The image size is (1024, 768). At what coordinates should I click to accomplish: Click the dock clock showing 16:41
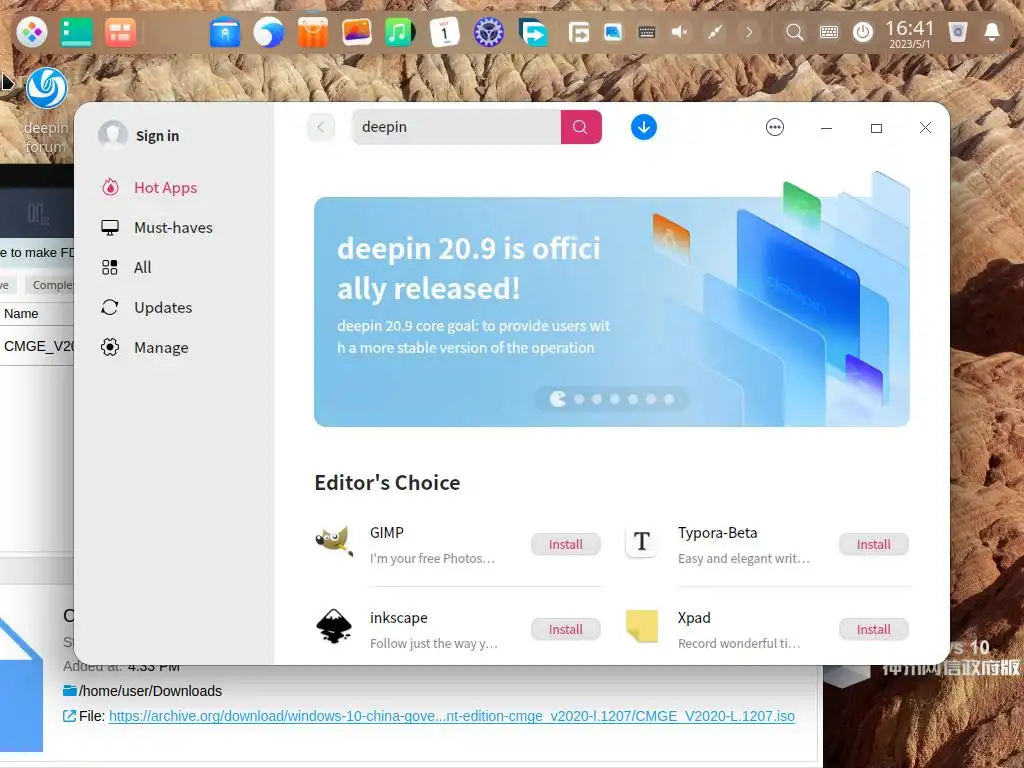pos(910,33)
